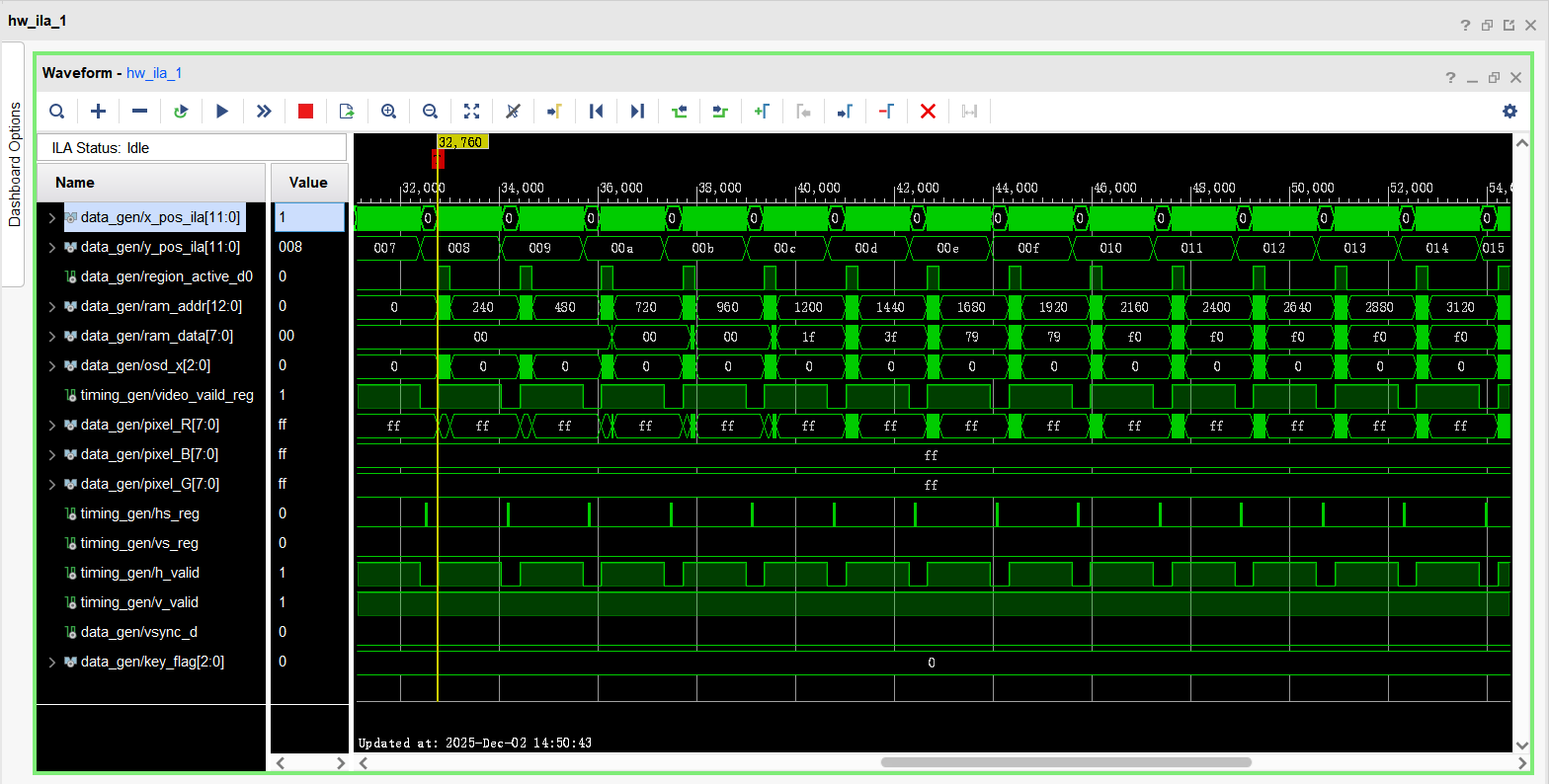Select timing_gen/vs_reg signal
This screenshot has height=784, width=1549.
tap(139, 543)
